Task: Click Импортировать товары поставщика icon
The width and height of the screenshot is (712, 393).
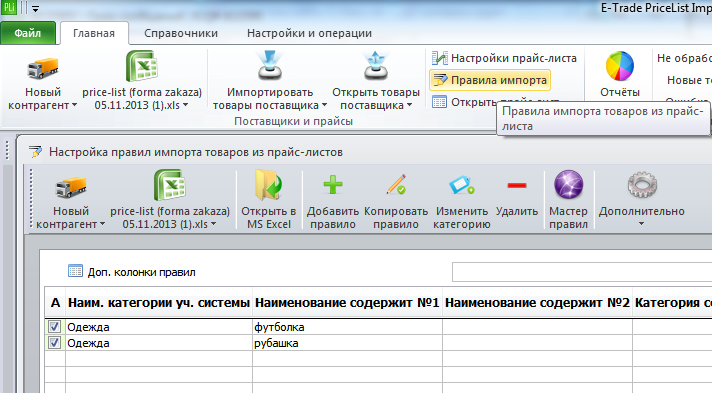Action: pyautogui.click(x=270, y=66)
